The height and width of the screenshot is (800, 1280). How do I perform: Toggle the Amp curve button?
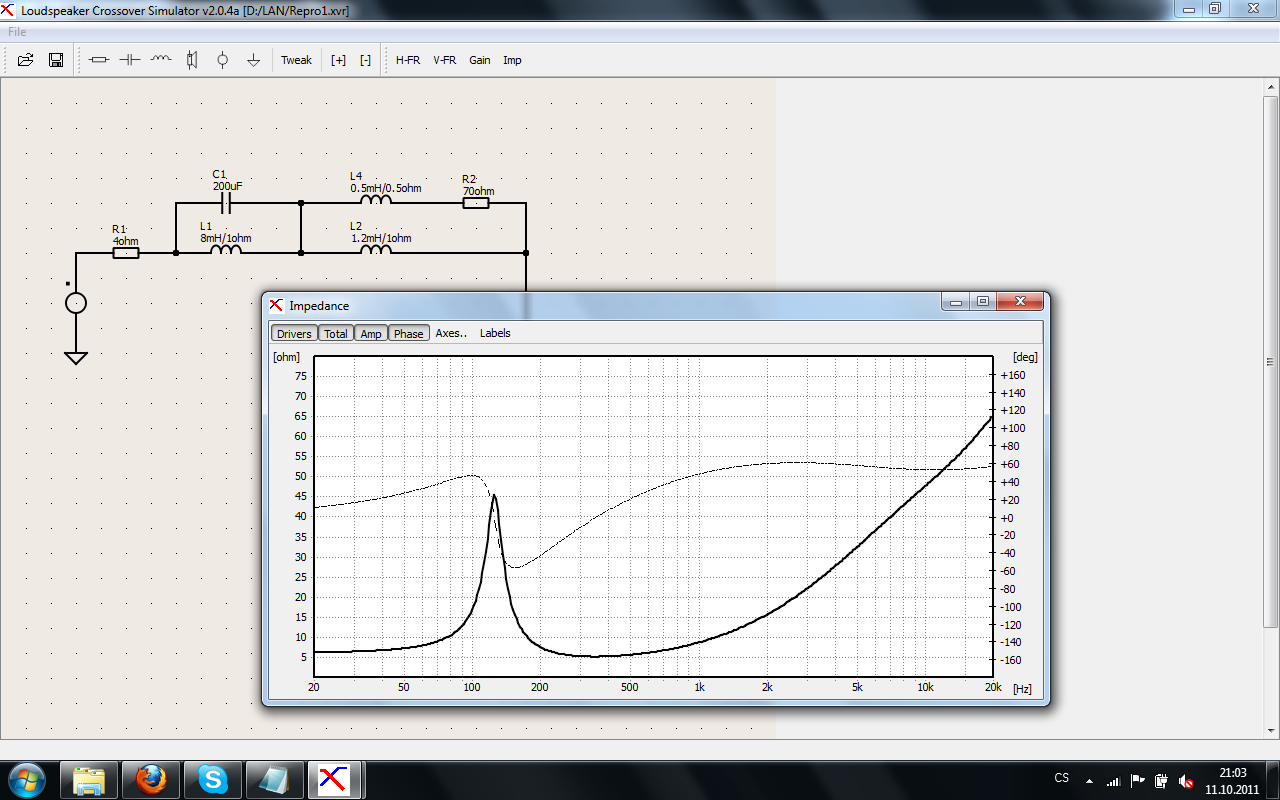coord(371,333)
